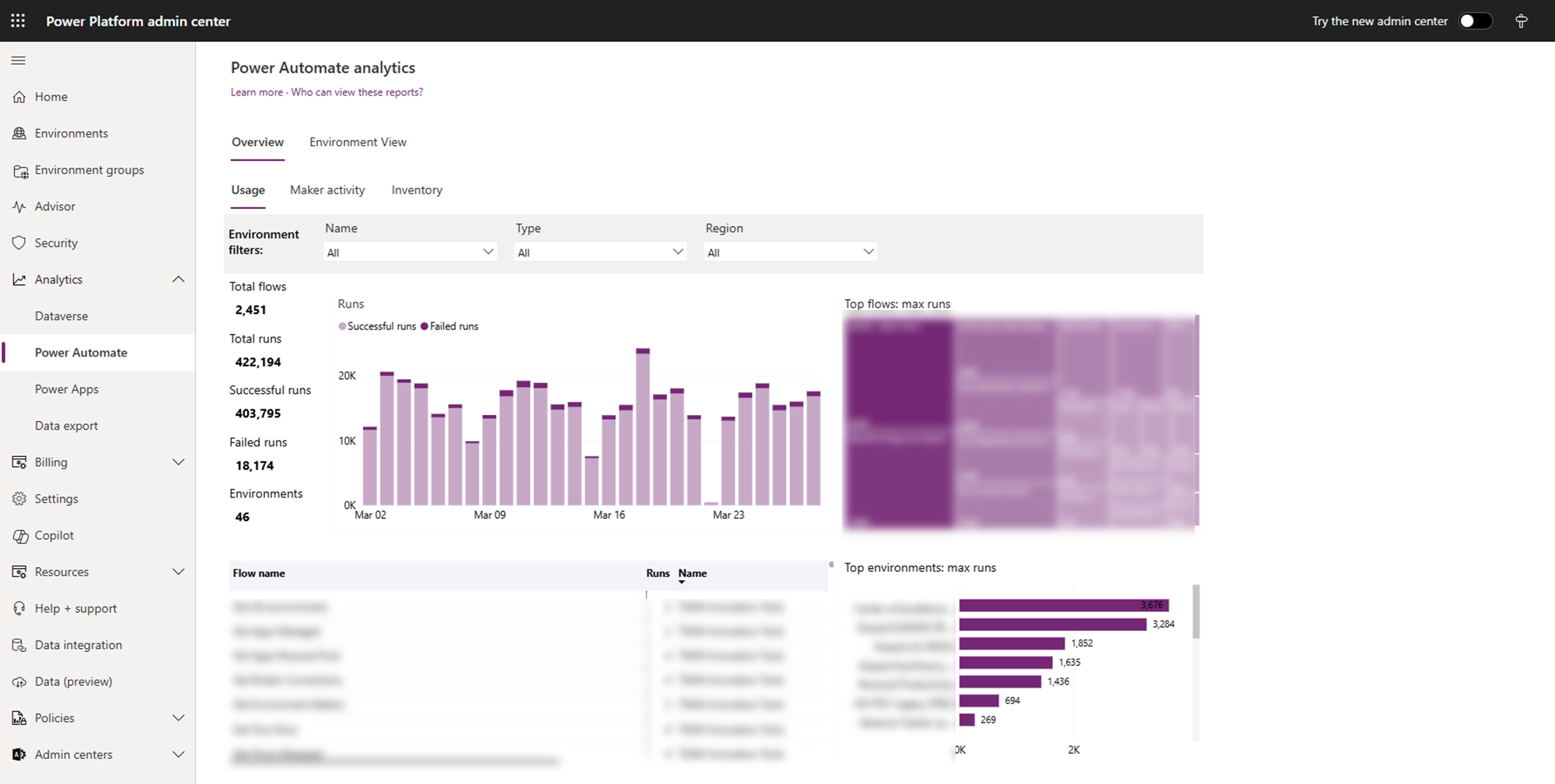Click the 1,852 bar in Top environments
This screenshot has height=784, width=1555.
1012,643
